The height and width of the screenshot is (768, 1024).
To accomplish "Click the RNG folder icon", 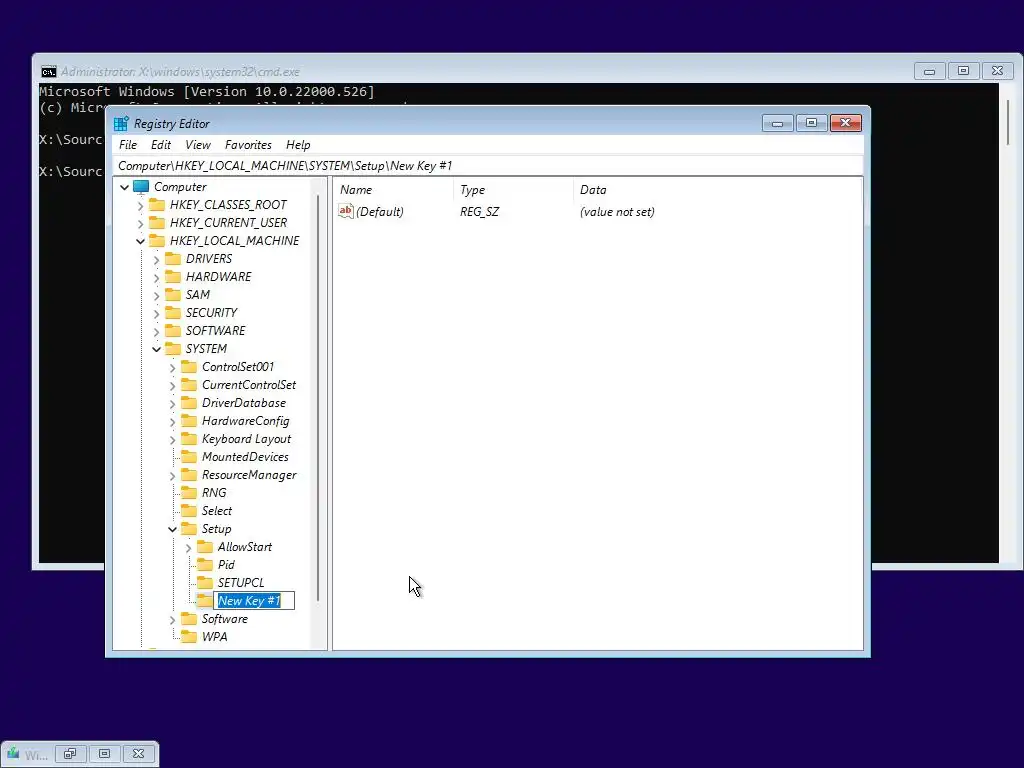I will (x=189, y=492).
